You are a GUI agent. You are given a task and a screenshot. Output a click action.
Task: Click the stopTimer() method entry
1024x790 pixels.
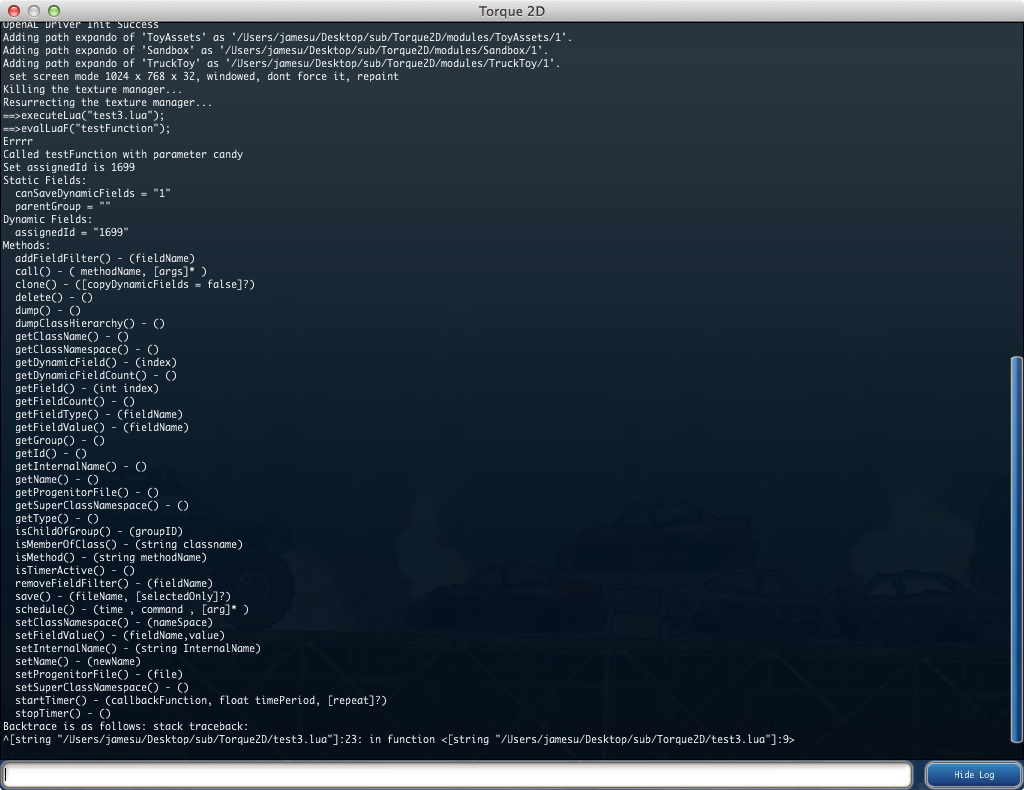tap(63, 713)
